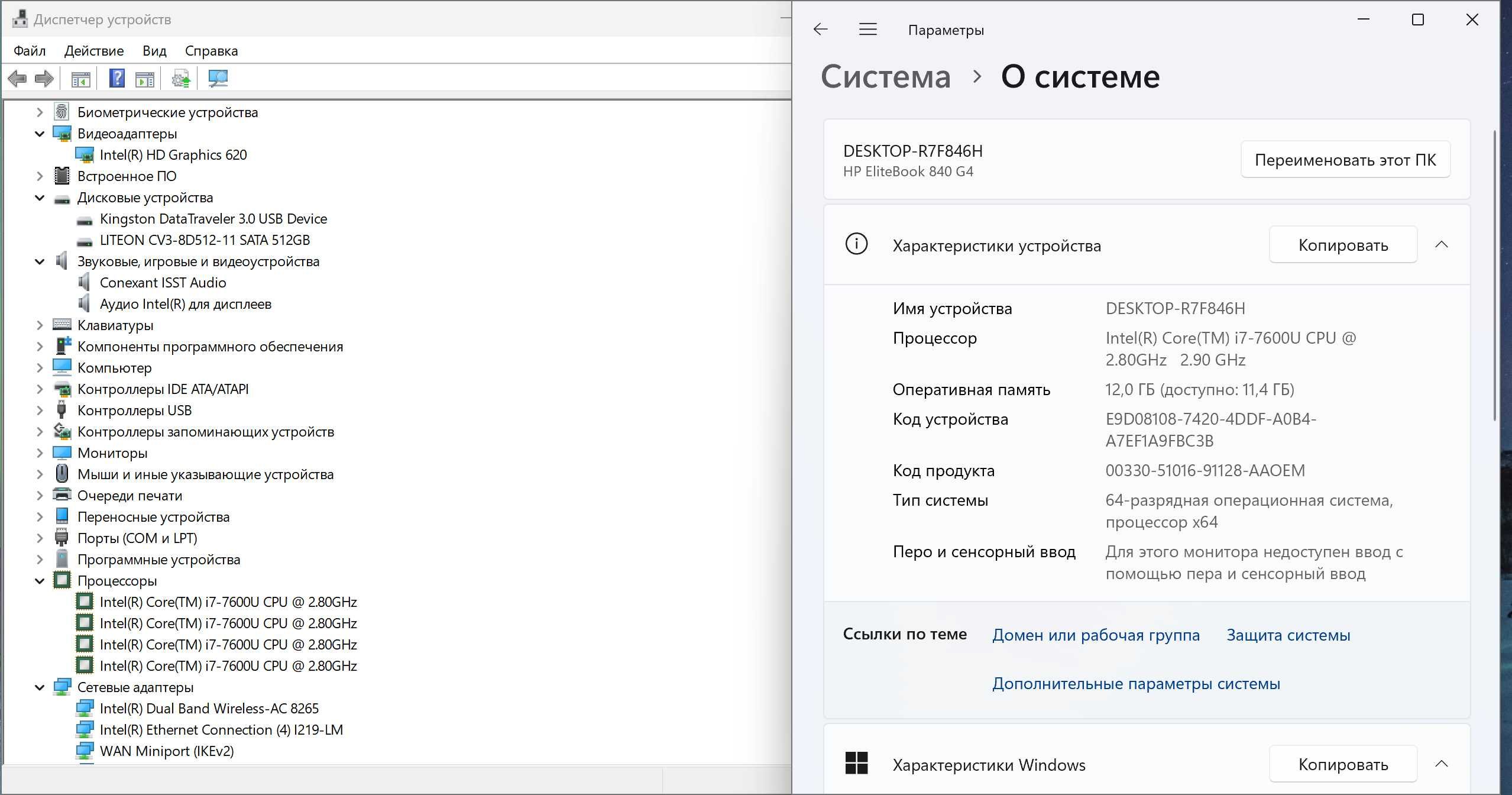The image size is (1512, 795).
Task: Click the action pane toolbar icon beside the Help icon
Action: click(145, 79)
